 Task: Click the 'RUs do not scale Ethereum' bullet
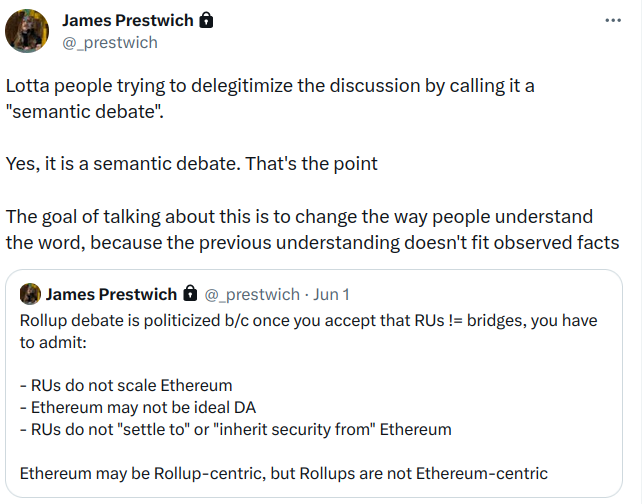point(125,385)
